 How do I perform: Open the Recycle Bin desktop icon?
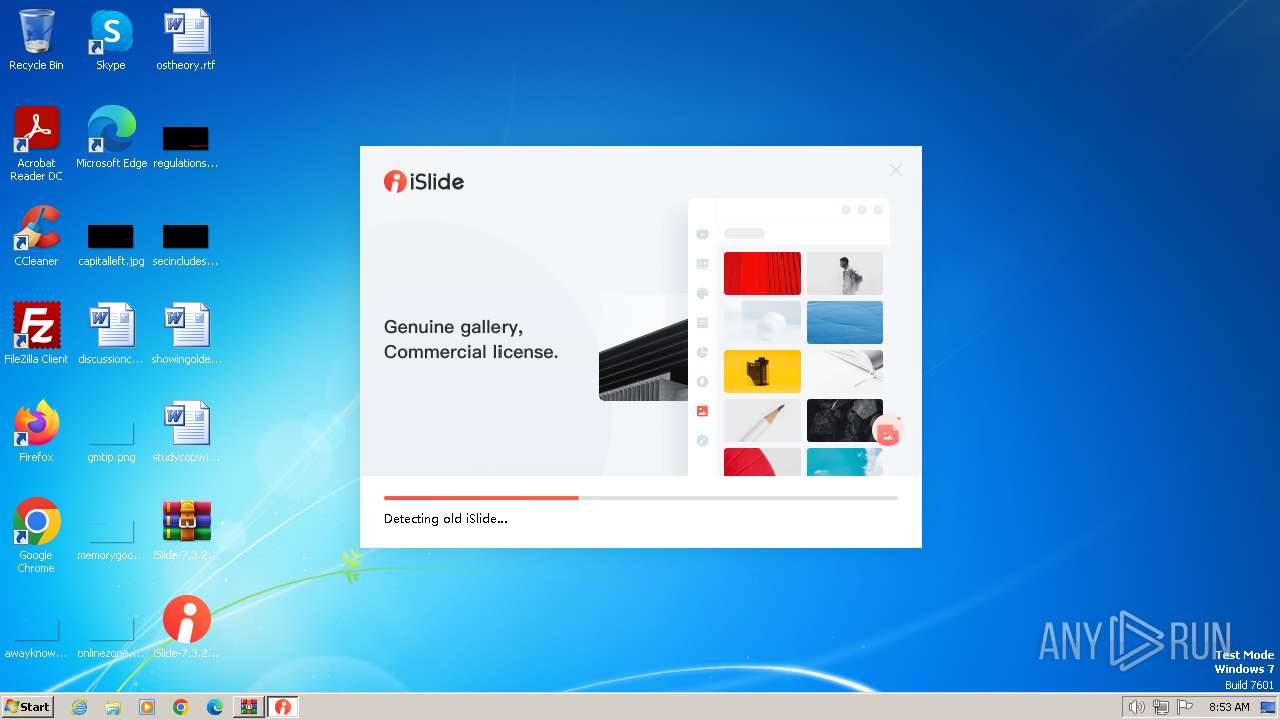click(36, 40)
